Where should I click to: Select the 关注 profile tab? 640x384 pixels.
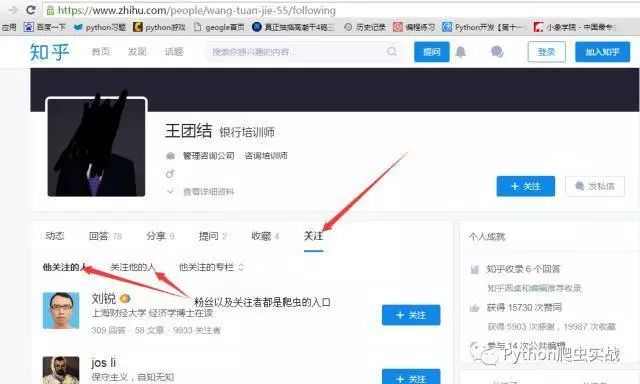[313, 236]
